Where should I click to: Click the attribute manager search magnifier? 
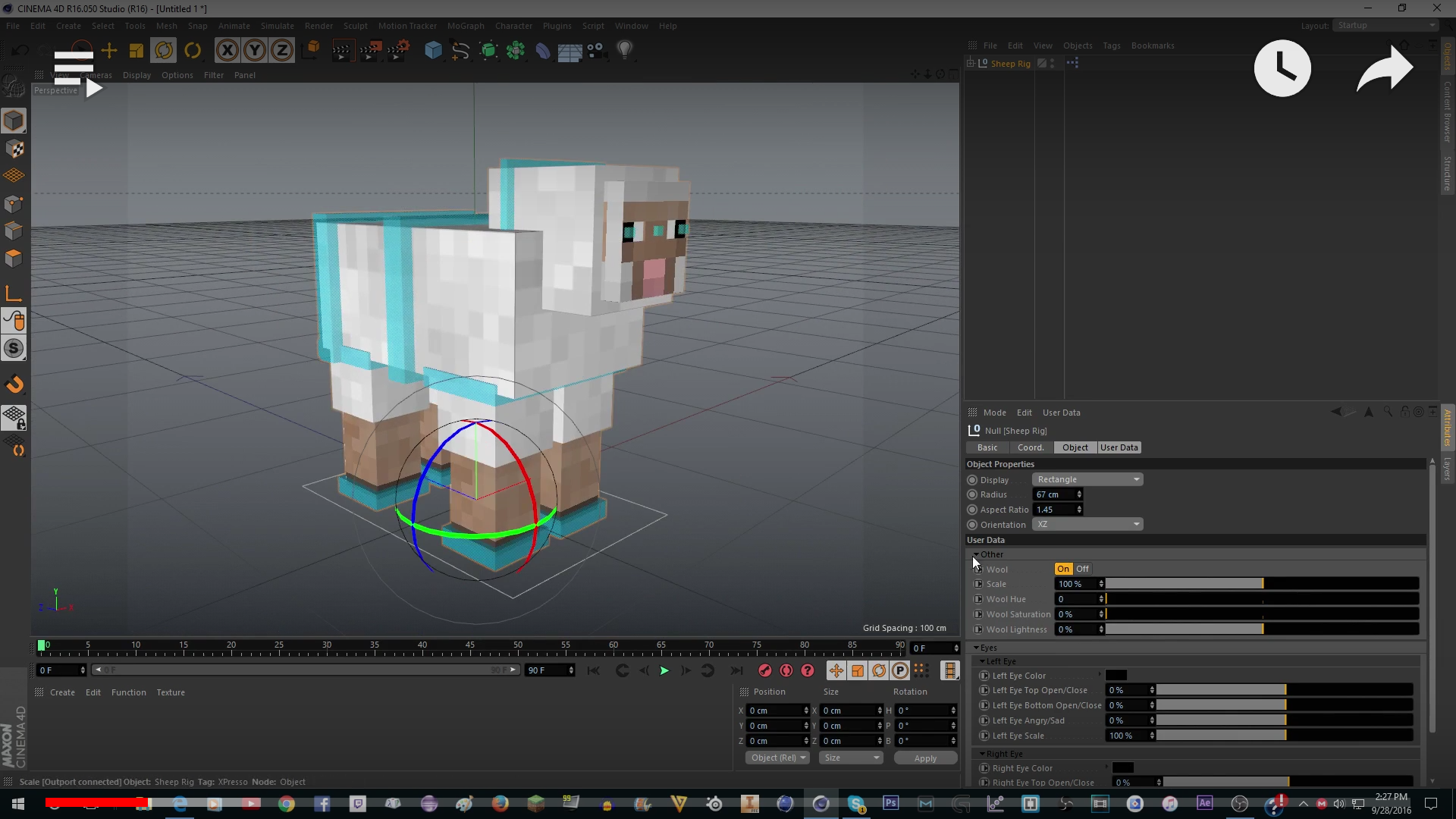pos(1388,412)
